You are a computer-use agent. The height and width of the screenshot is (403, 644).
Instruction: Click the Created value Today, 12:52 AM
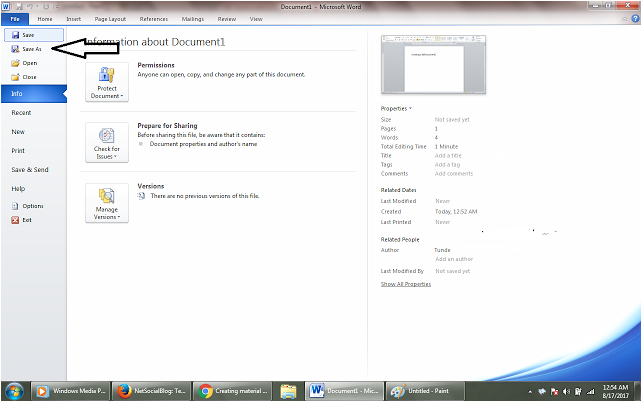pyautogui.click(x=456, y=212)
